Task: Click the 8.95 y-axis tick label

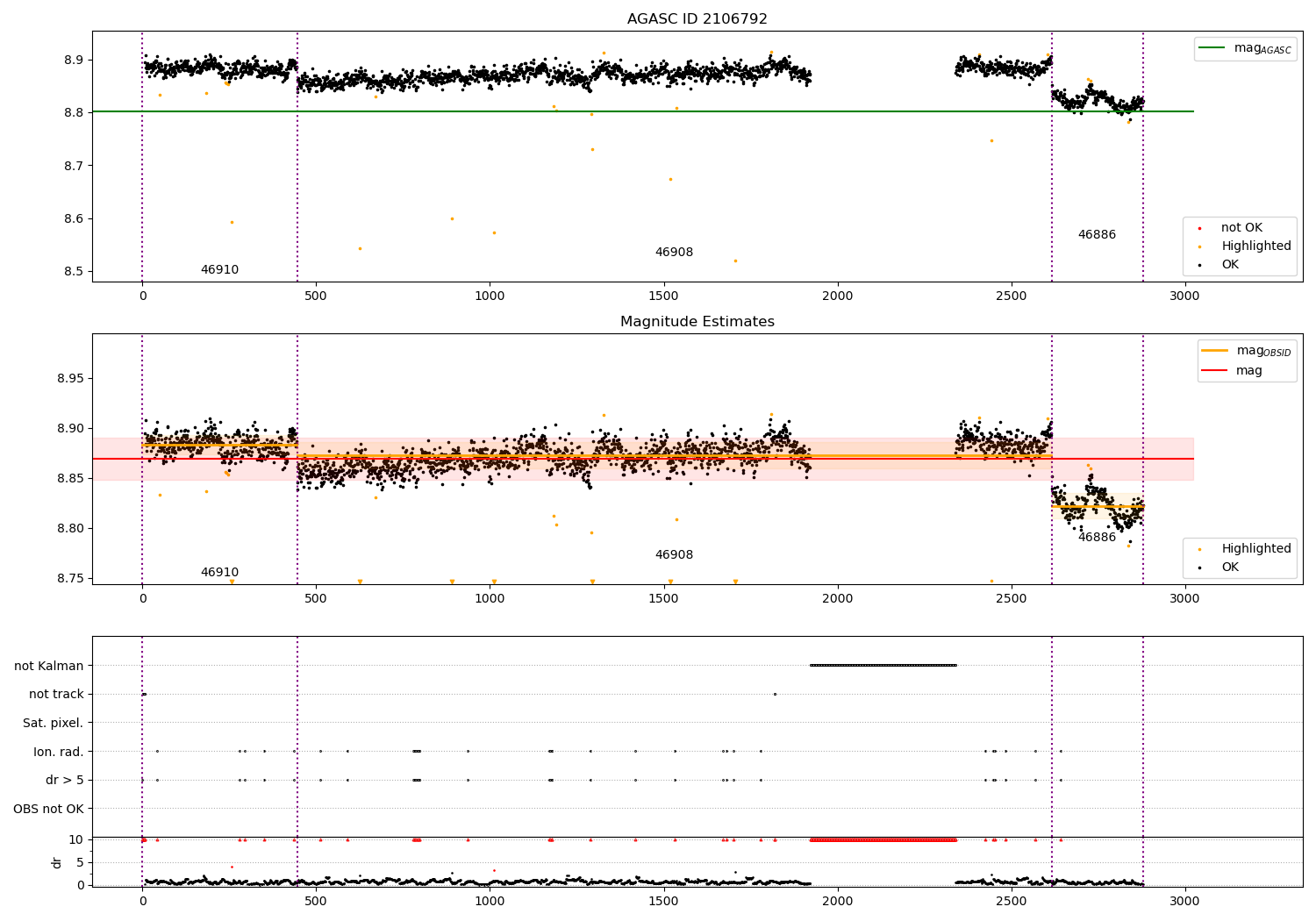Action: coord(71,379)
